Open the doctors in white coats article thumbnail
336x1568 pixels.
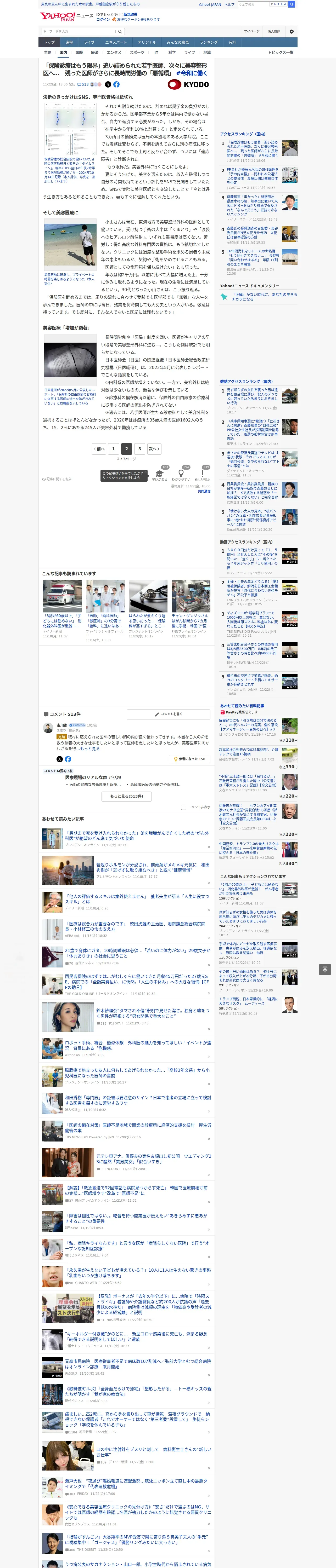point(105,596)
